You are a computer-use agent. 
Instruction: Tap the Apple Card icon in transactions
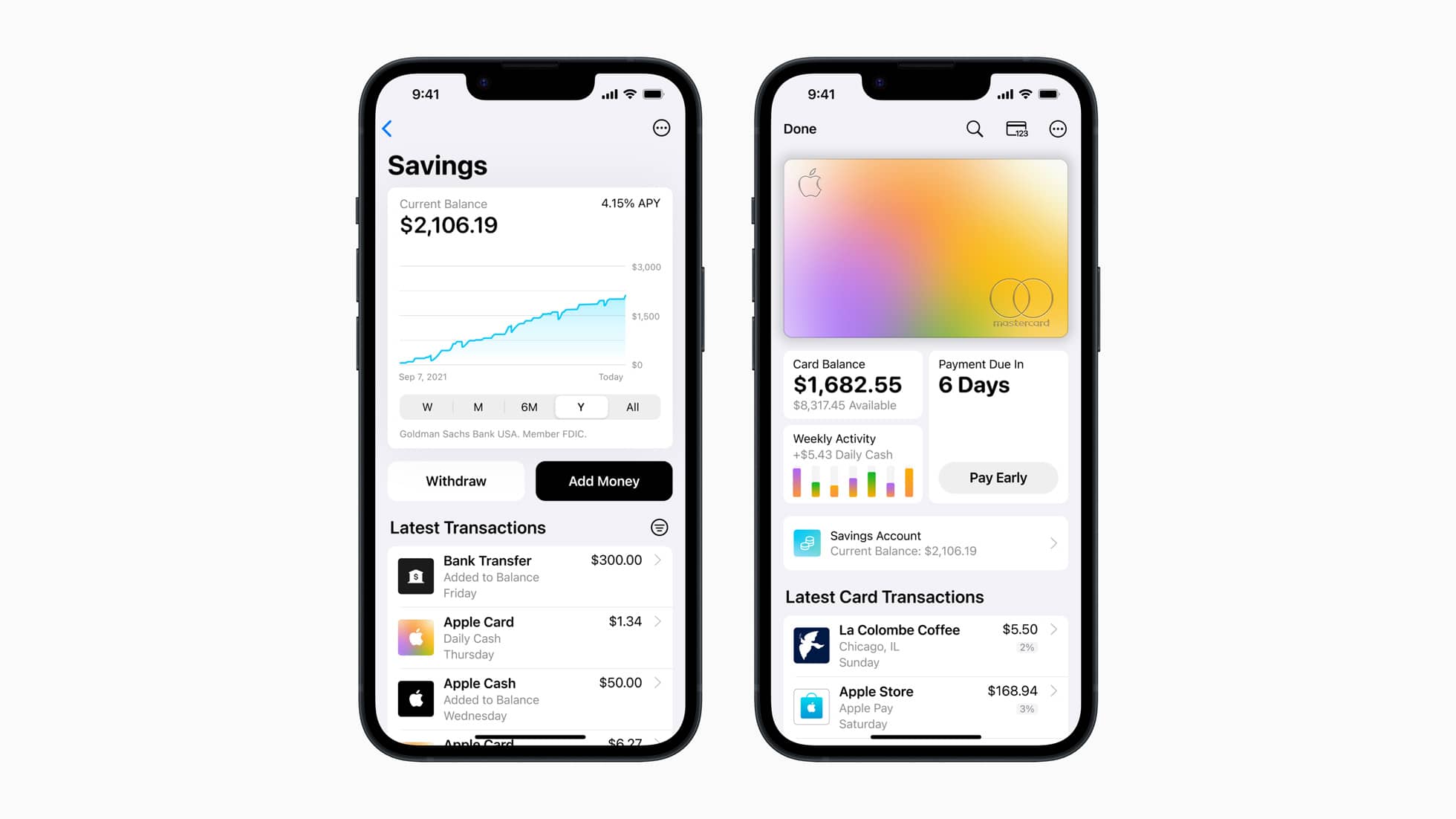click(x=416, y=636)
